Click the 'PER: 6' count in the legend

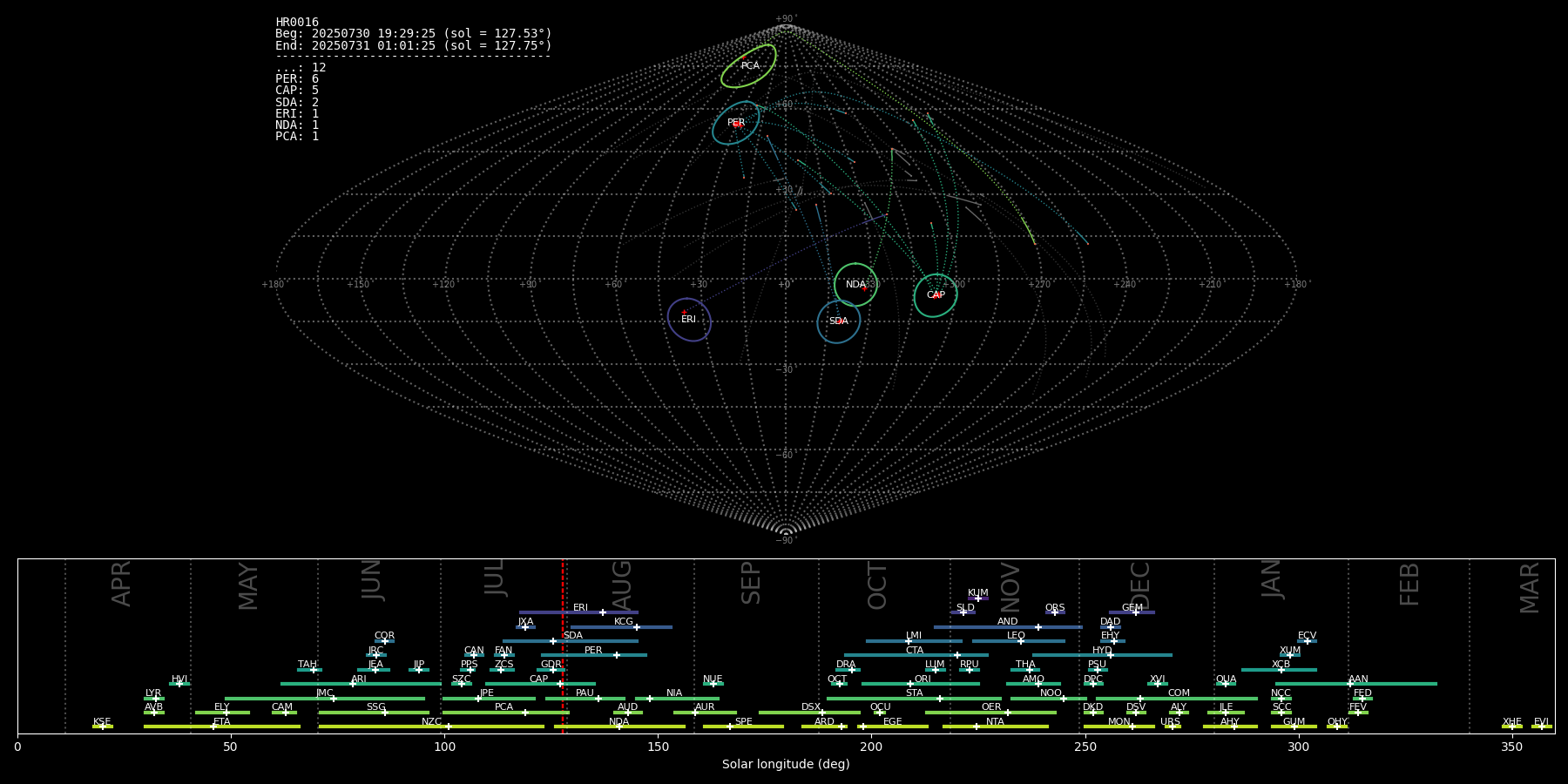click(297, 78)
